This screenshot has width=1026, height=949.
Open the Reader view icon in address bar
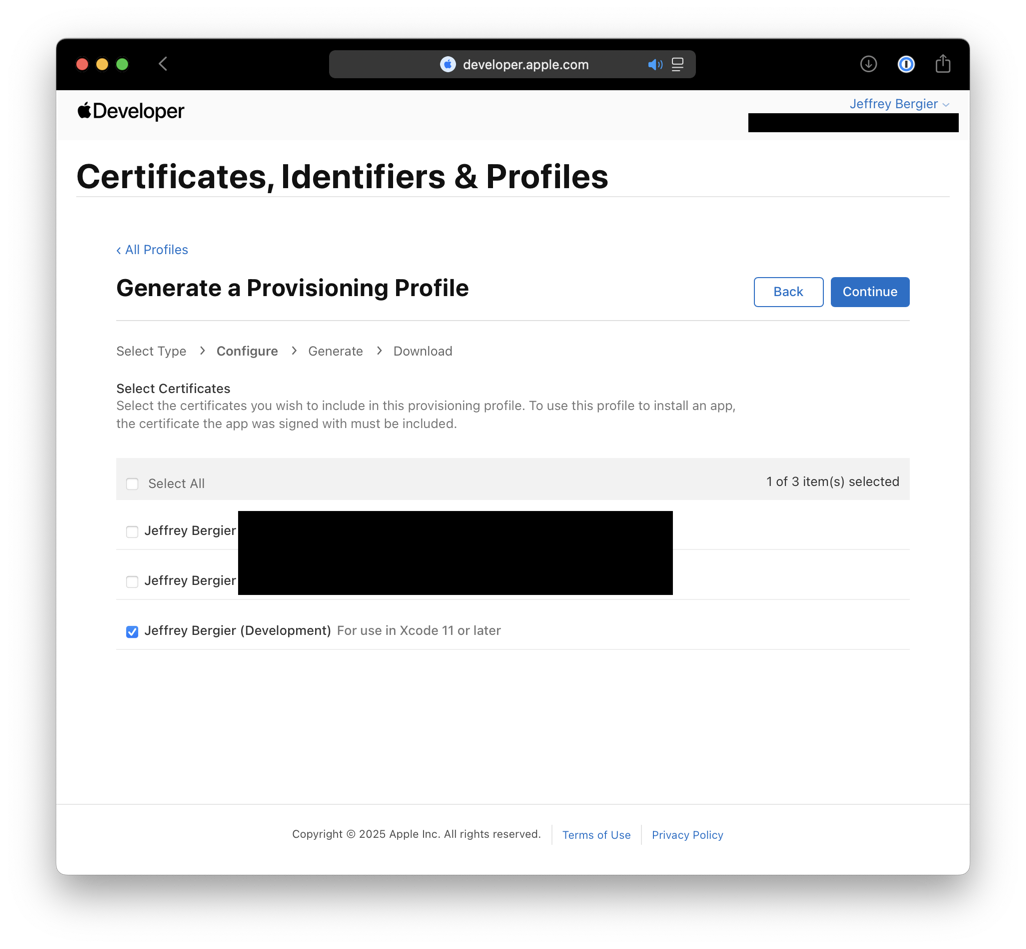click(678, 64)
